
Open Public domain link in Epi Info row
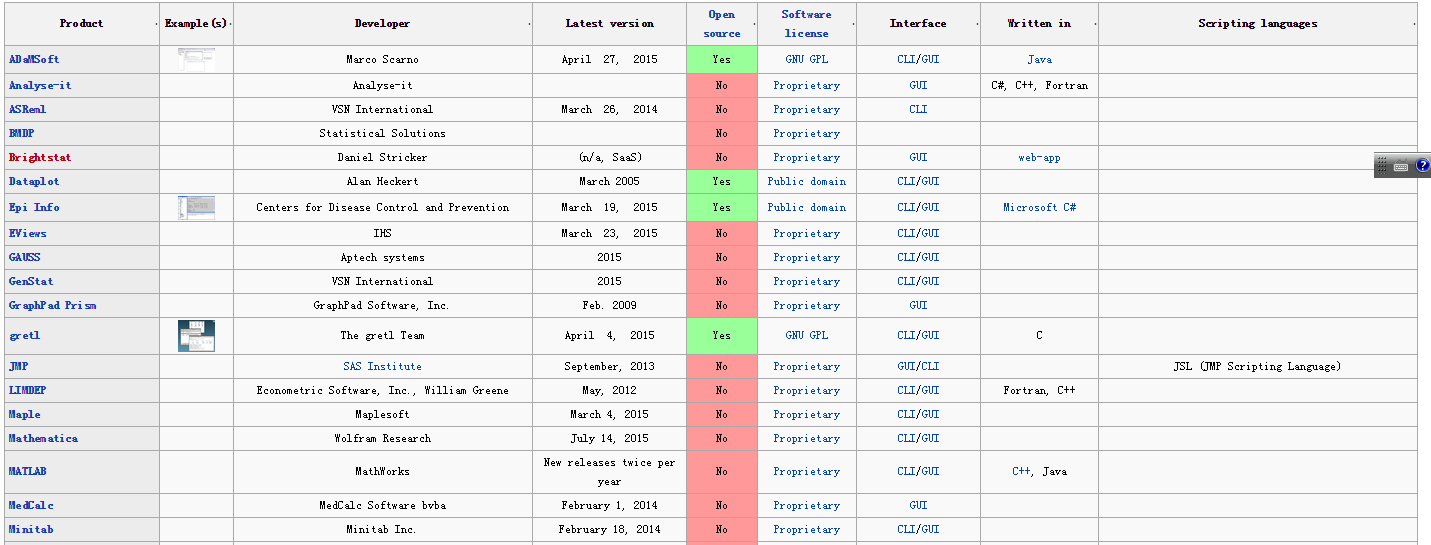[x=806, y=207]
